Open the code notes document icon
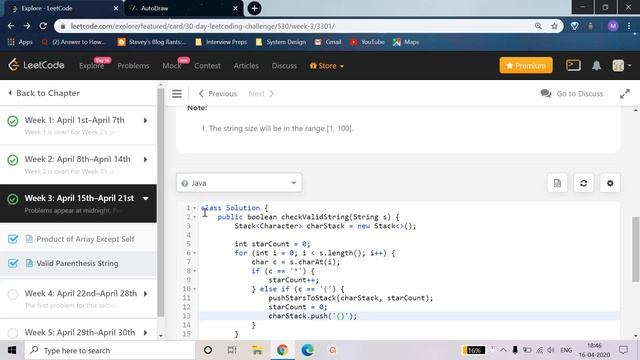 tap(557, 183)
